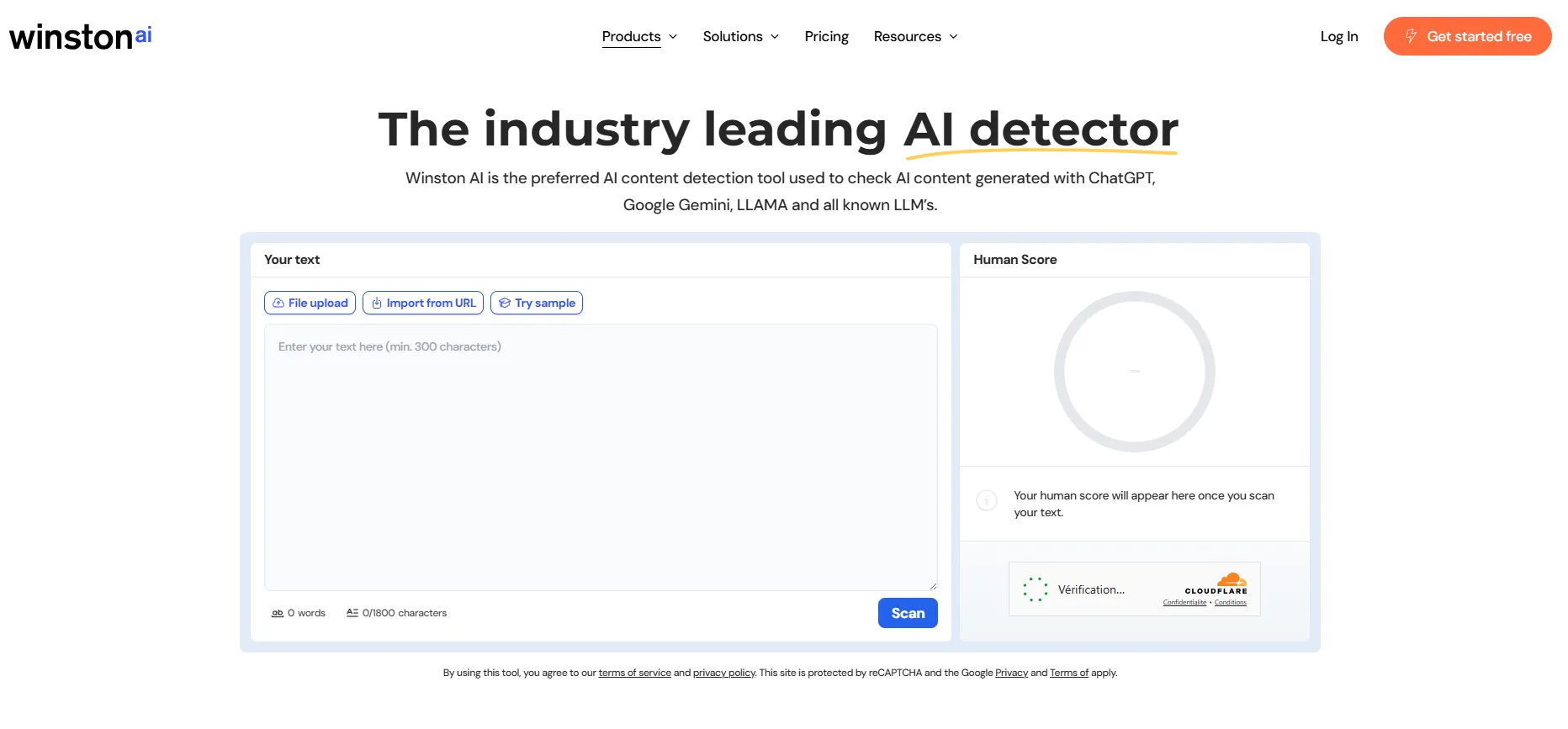Go to the Pricing page
1568x729 pixels.
826,36
